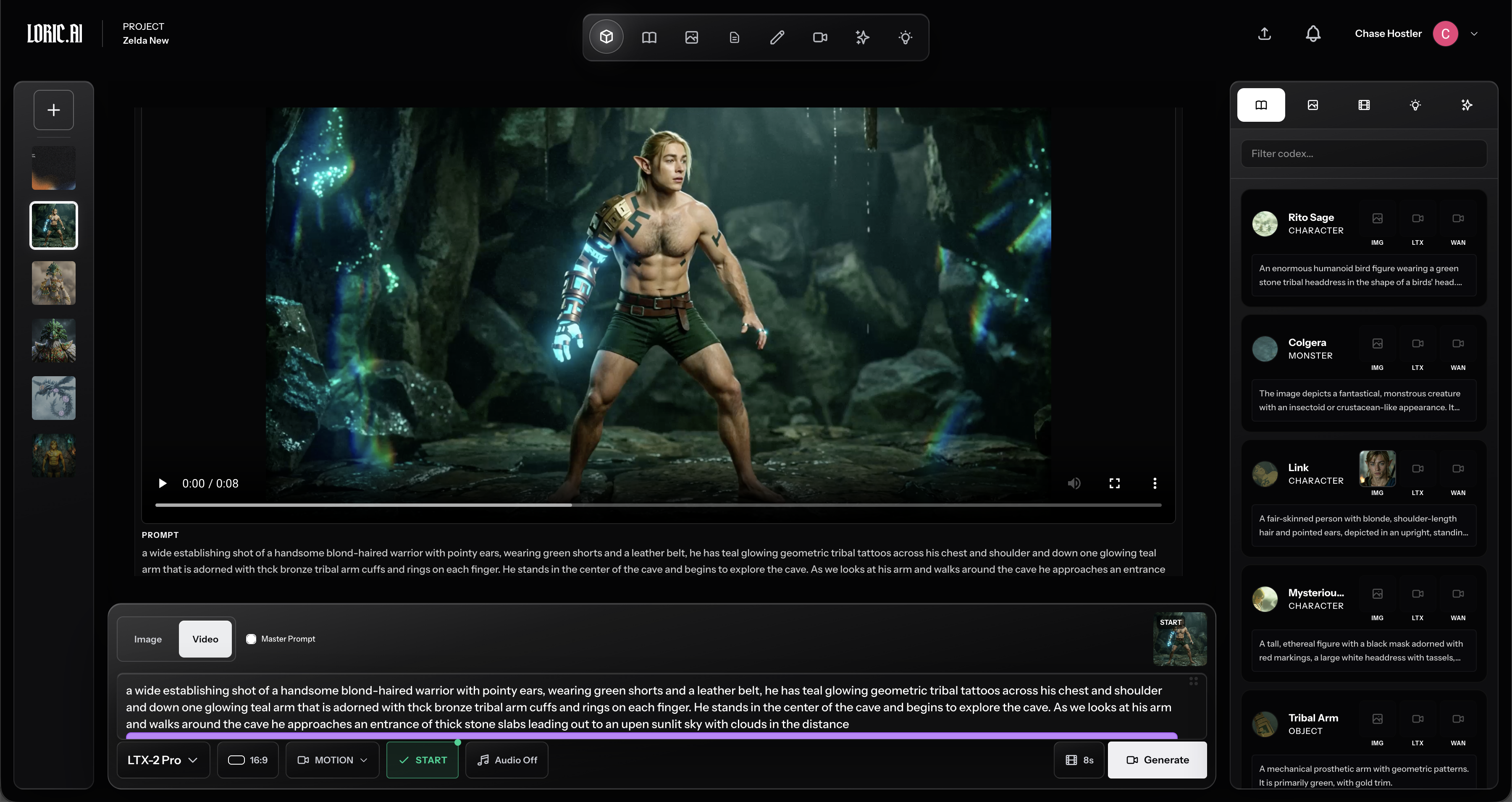Open the image icon in top toolbar
Screen dimensions: 1512x802
point(691,37)
